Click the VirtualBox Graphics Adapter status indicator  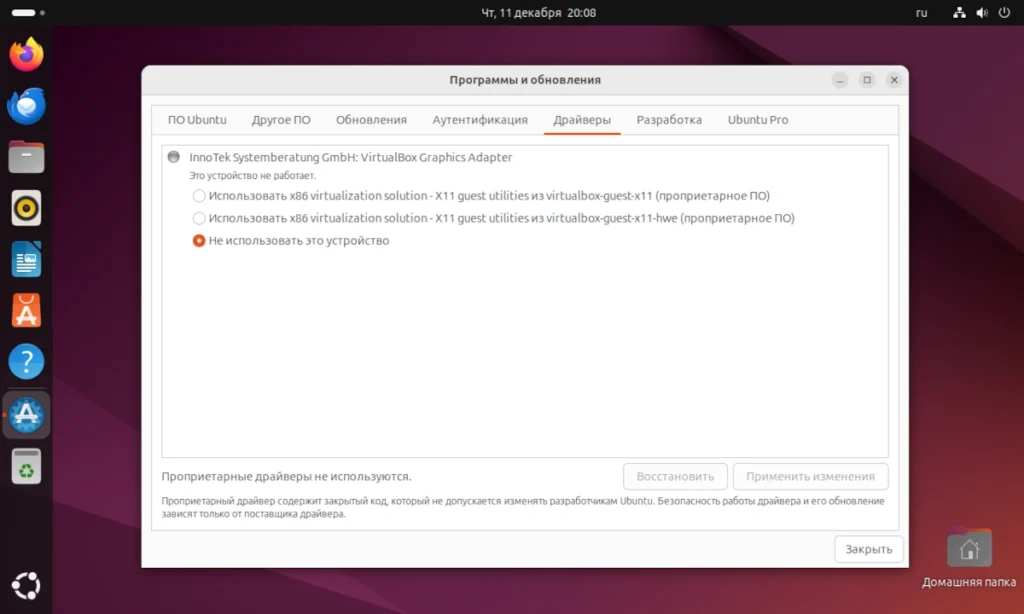point(174,157)
